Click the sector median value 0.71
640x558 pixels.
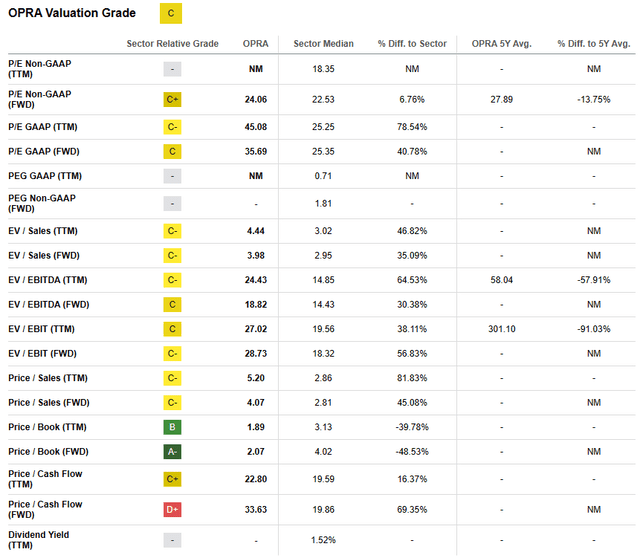click(x=323, y=176)
